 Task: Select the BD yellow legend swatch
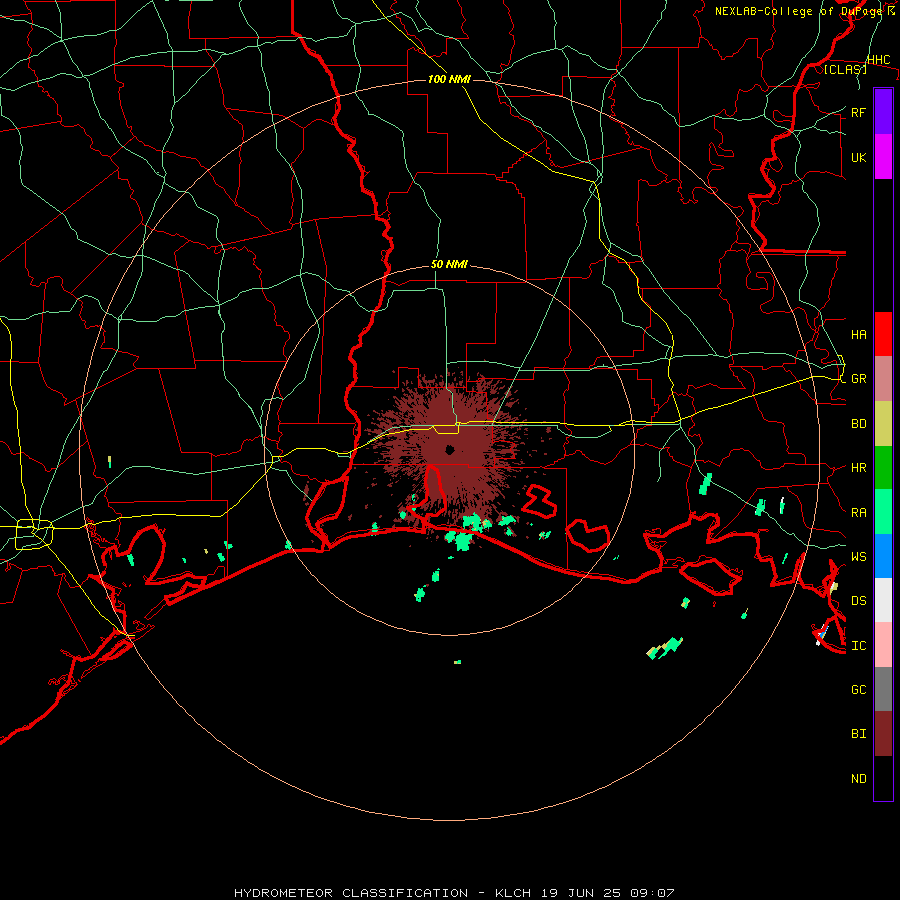pyautogui.click(x=883, y=424)
